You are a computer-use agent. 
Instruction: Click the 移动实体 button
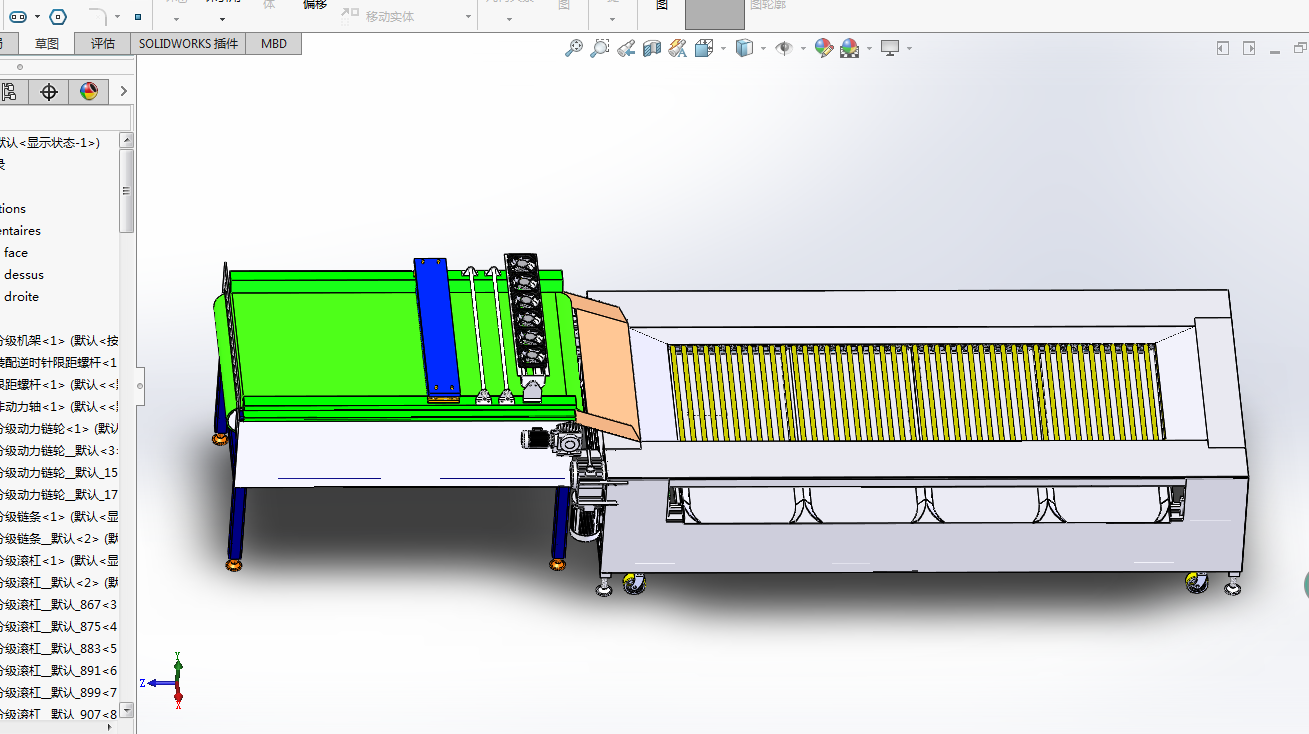(x=389, y=17)
